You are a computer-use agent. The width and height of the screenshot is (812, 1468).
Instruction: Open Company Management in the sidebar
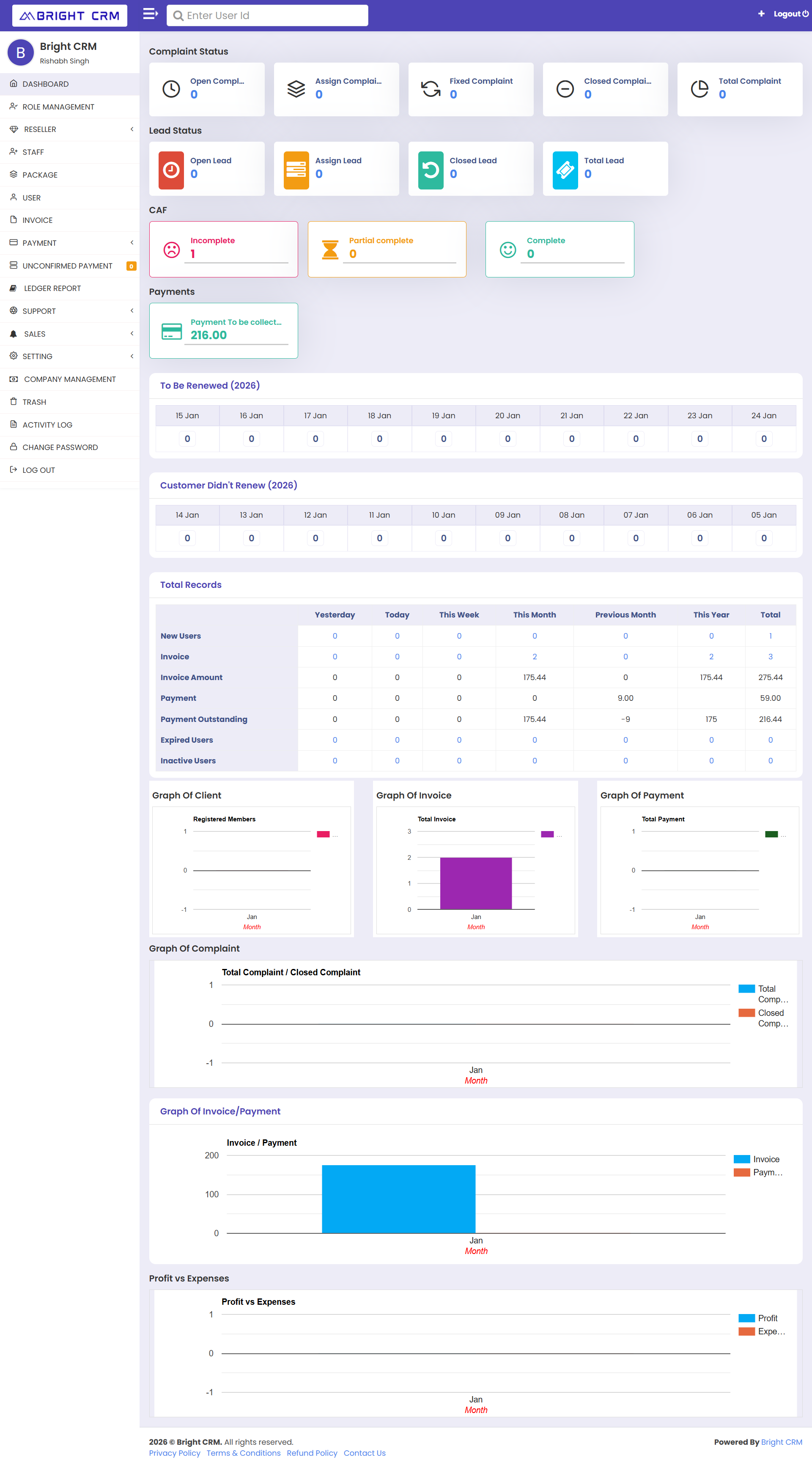click(x=69, y=379)
